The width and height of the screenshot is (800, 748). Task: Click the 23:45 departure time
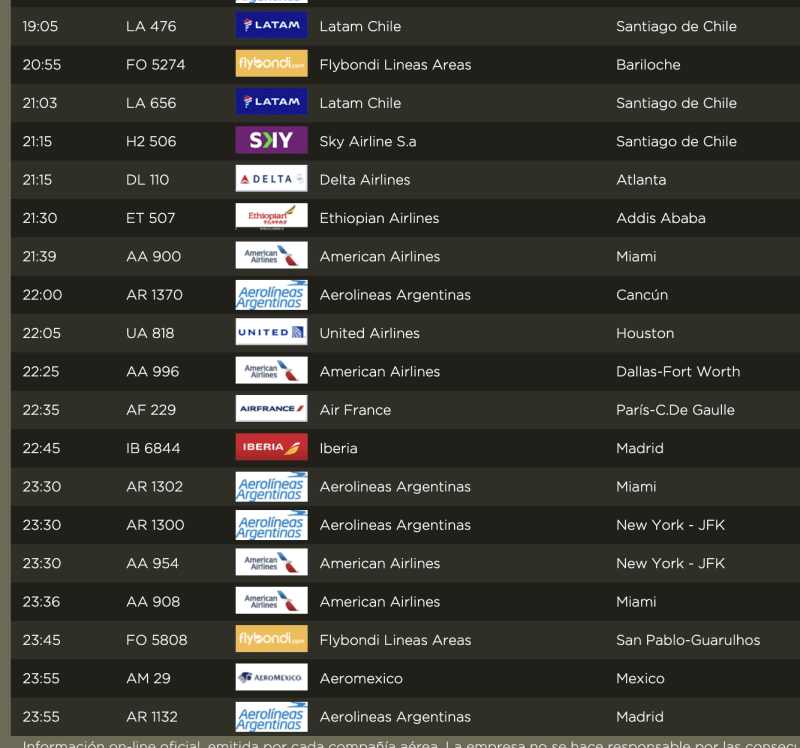tap(41, 640)
